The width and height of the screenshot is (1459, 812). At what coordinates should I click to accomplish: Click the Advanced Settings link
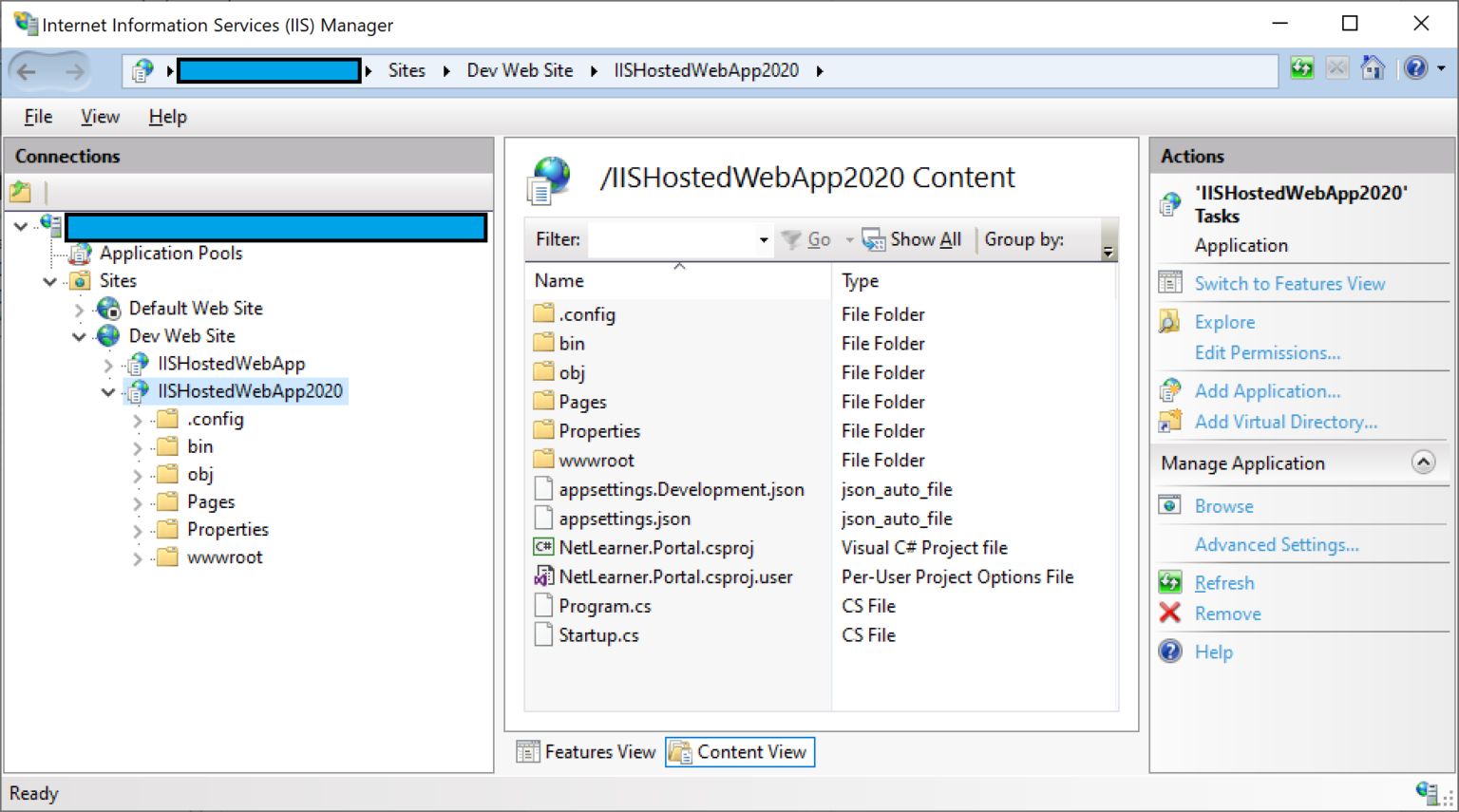(1277, 545)
